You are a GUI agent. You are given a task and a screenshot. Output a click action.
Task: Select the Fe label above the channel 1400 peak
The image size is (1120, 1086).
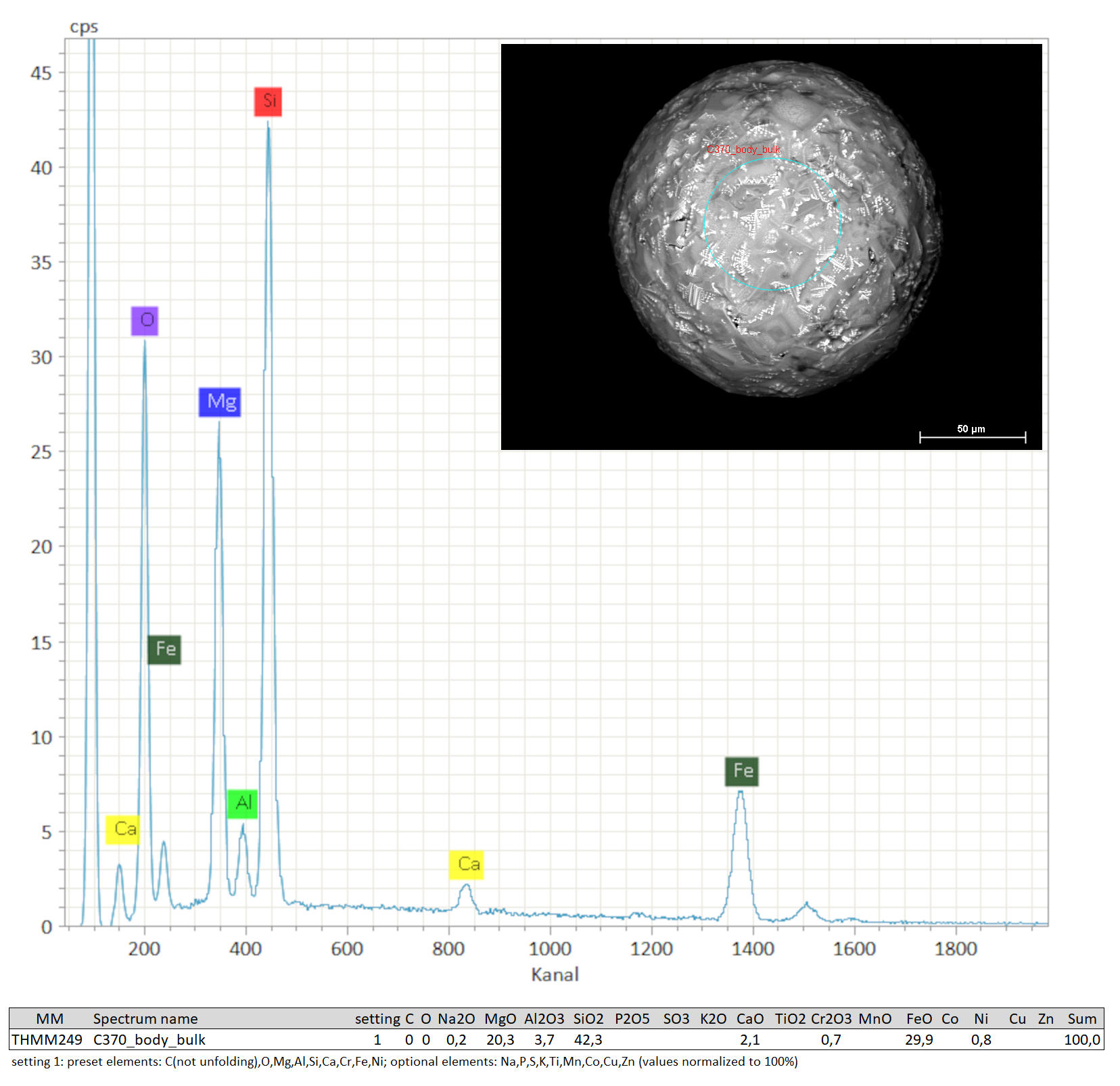coord(742,771)
